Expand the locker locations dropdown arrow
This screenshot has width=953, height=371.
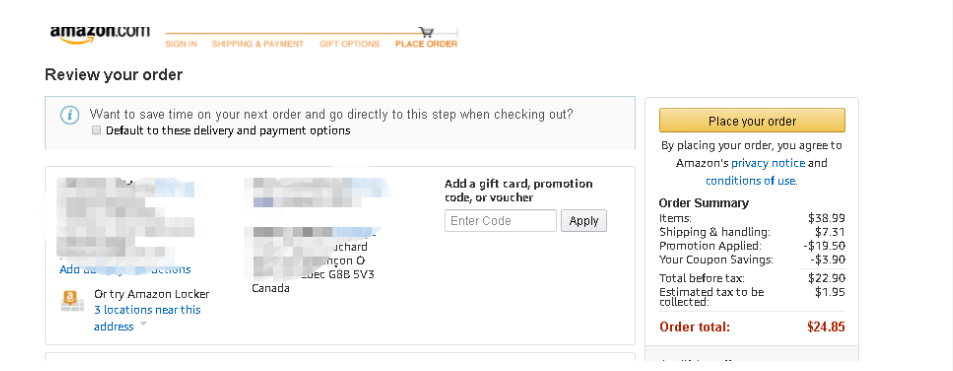tap(143, 324)
